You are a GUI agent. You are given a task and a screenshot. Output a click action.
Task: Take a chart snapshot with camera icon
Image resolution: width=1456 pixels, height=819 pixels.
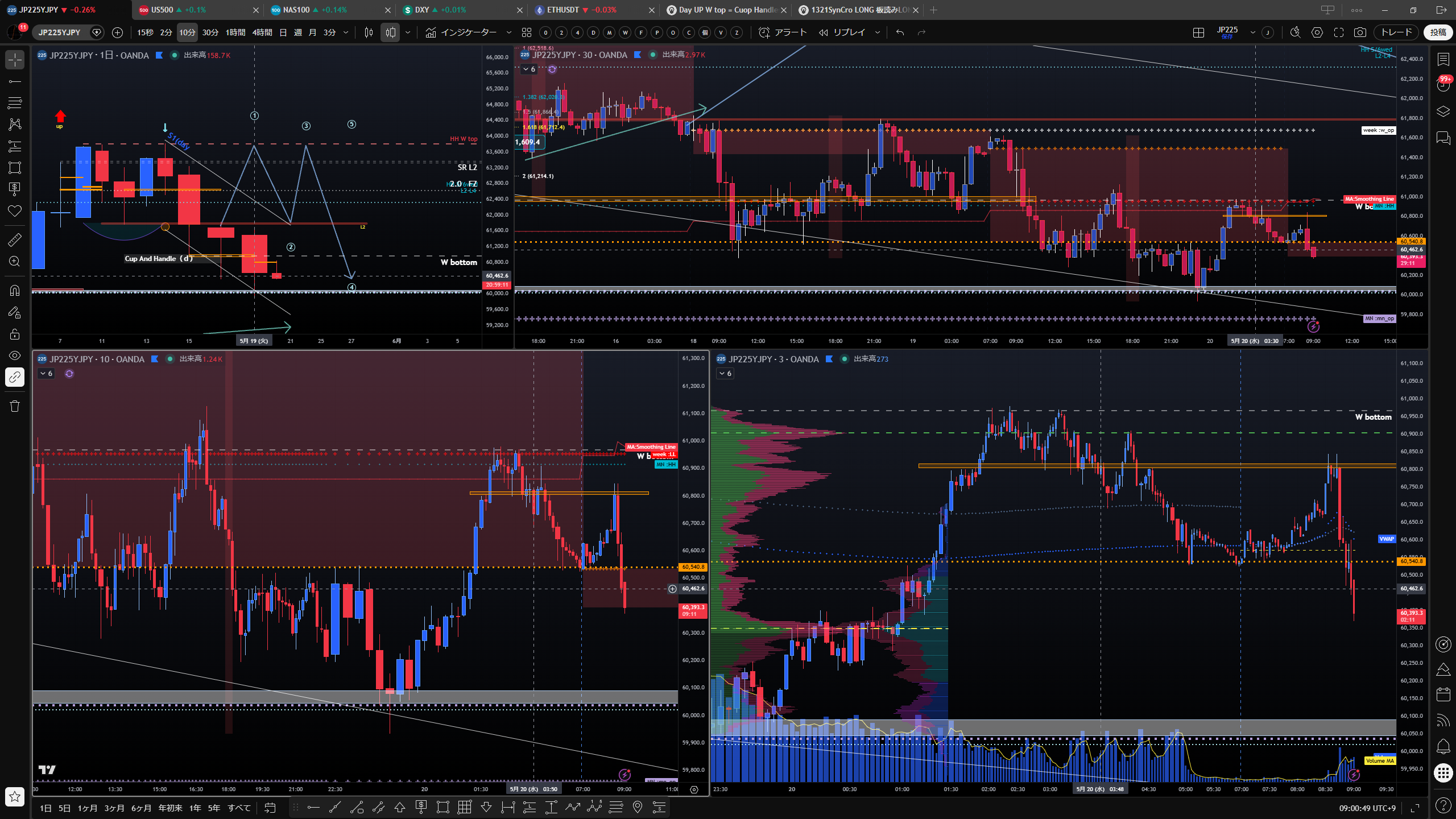point(1360,32)
